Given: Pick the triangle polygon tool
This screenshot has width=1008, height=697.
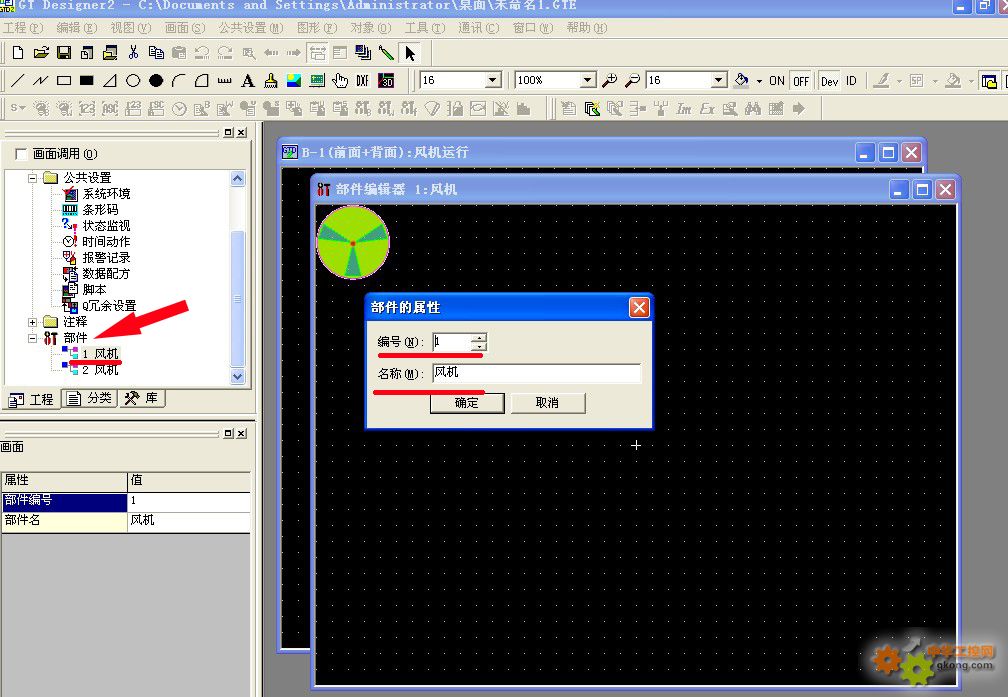Looking at the screenshot, I should (110, 81).
